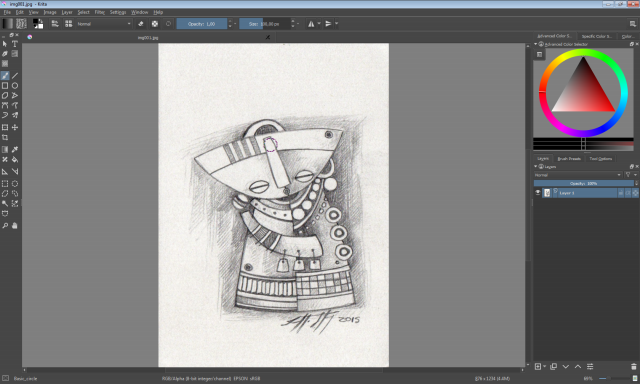The width and height of the screenshot is (640, 384).
Task: Switch to Tool Options tab
Action: [600, 159]
